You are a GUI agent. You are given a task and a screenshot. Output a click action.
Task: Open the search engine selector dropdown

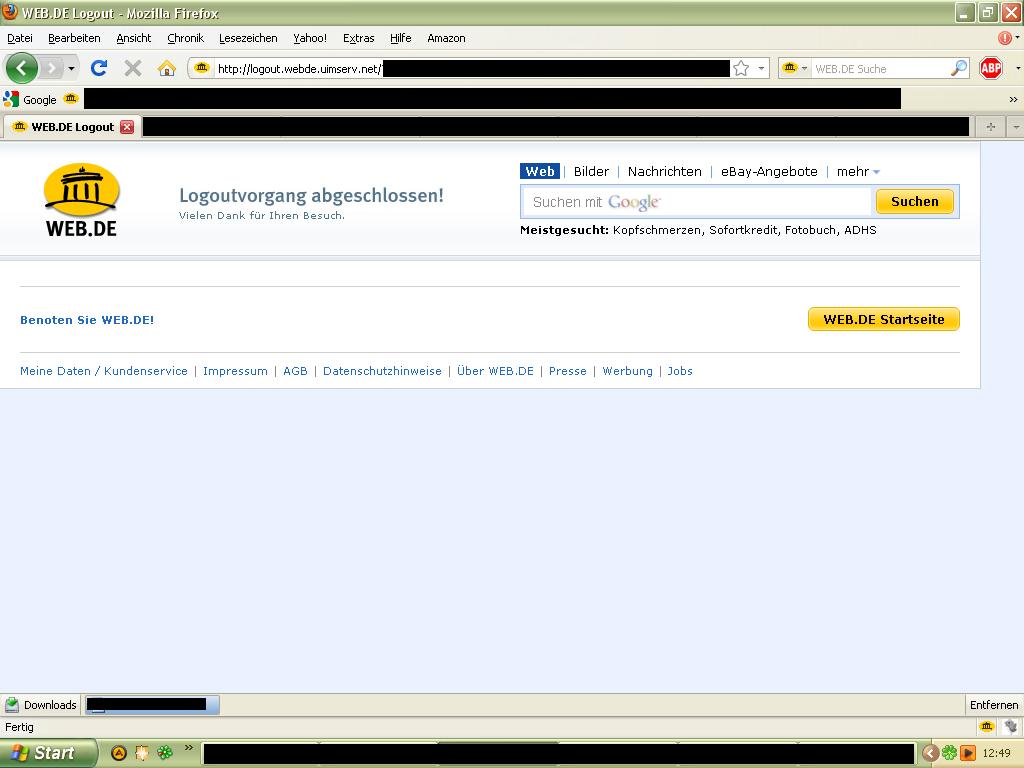795,68
